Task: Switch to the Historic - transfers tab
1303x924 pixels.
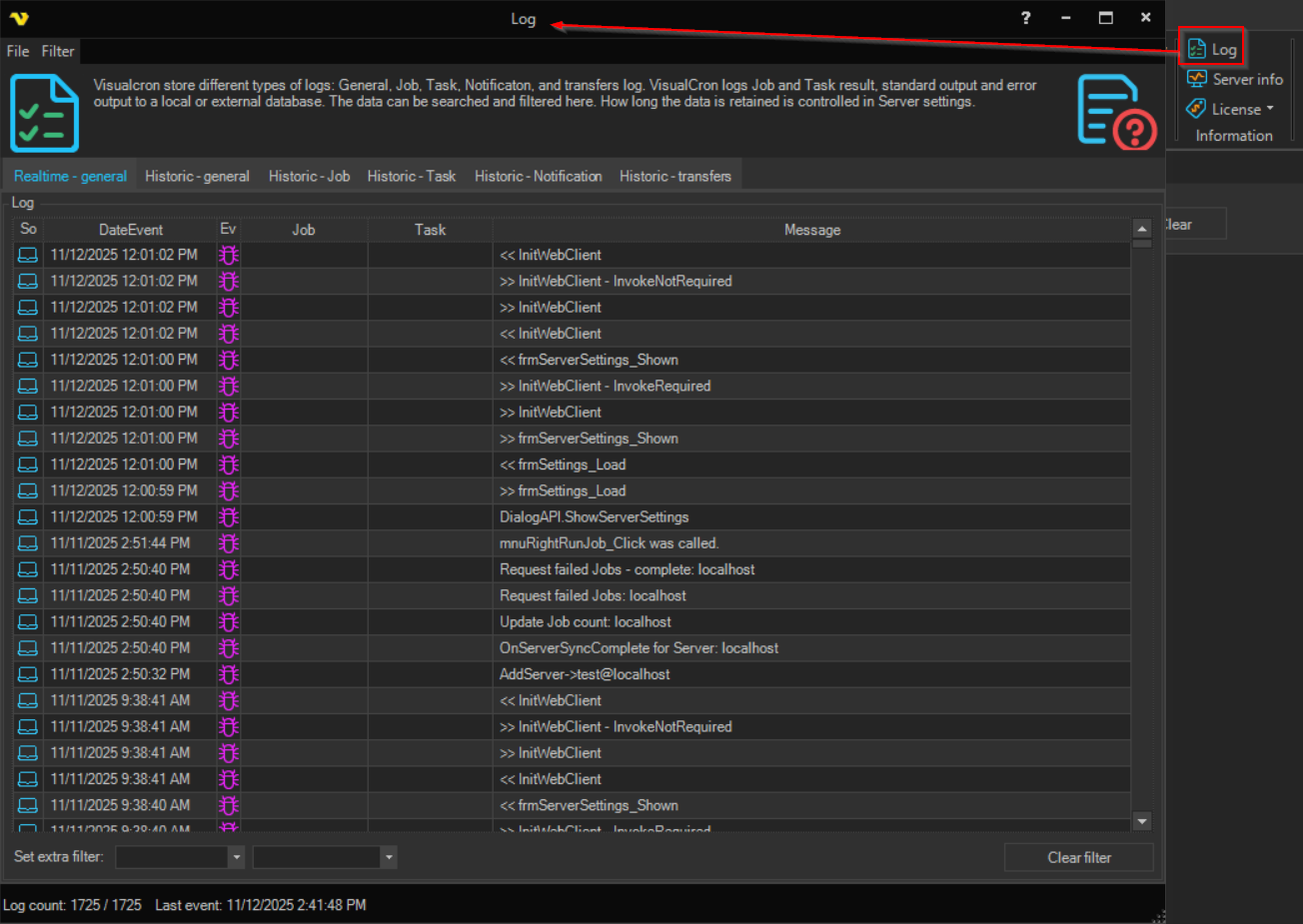Action: (x=674, y=176)
